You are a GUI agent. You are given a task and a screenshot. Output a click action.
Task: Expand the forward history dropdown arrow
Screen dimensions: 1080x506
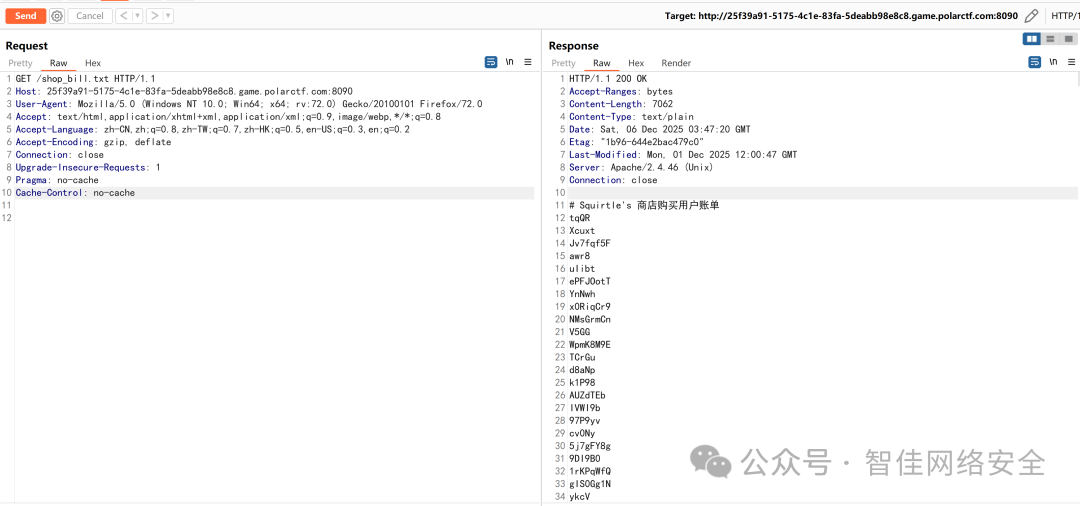click(168, 16)
